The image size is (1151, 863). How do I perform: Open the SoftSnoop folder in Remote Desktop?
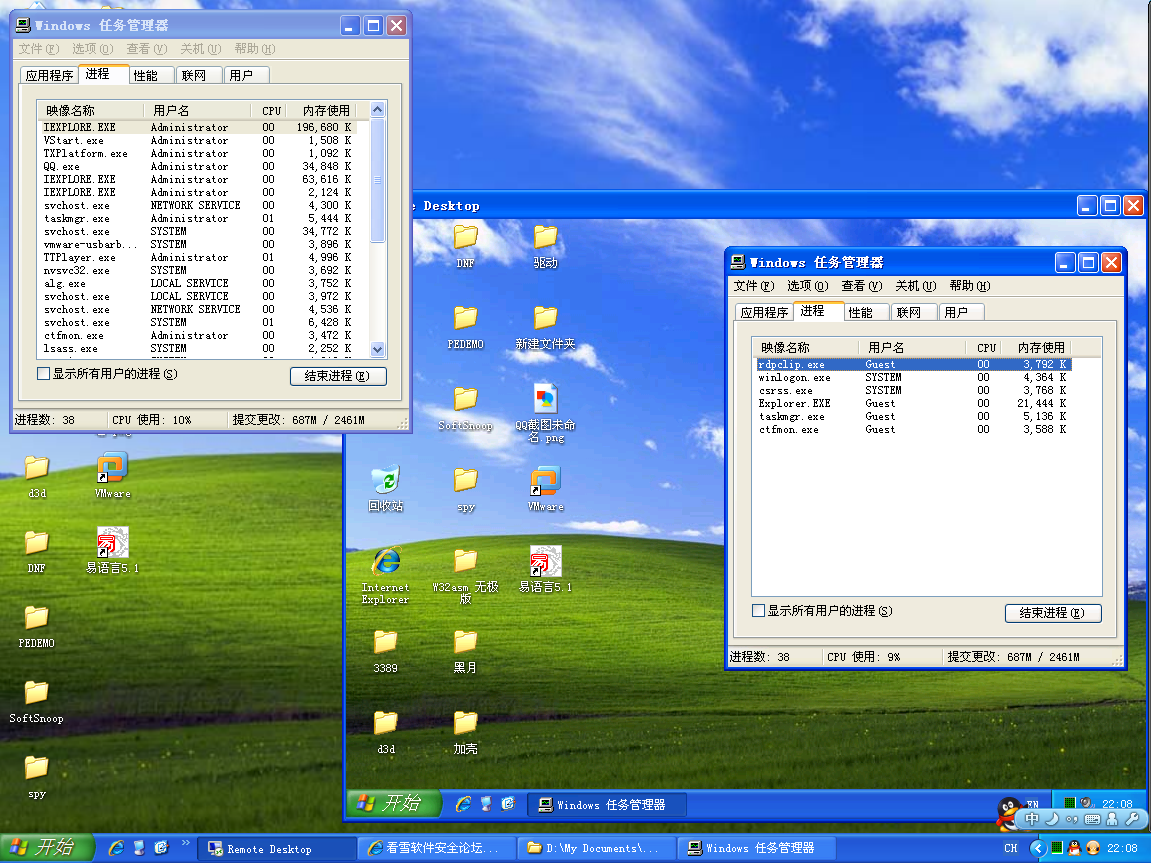(465, 407)
